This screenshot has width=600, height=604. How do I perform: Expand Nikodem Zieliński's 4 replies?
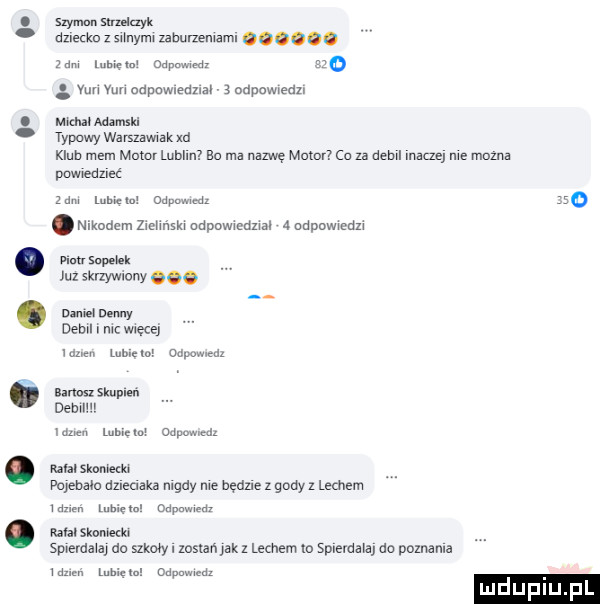pyautogui.click(x=221, y=225)
